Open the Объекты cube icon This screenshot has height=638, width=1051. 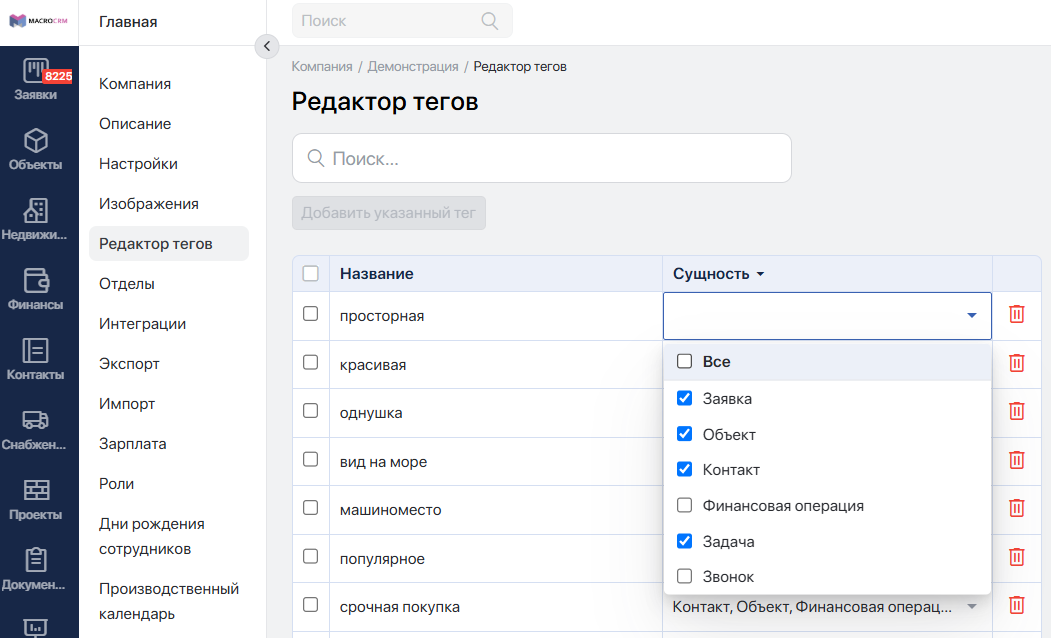(x=36, y=141)
